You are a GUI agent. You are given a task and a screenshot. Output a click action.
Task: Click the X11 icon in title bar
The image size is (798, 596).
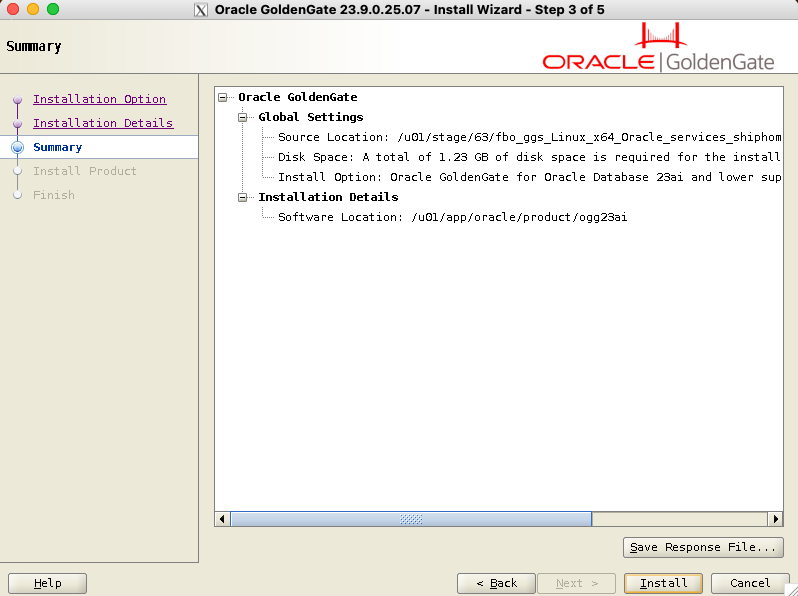(201, 10)
